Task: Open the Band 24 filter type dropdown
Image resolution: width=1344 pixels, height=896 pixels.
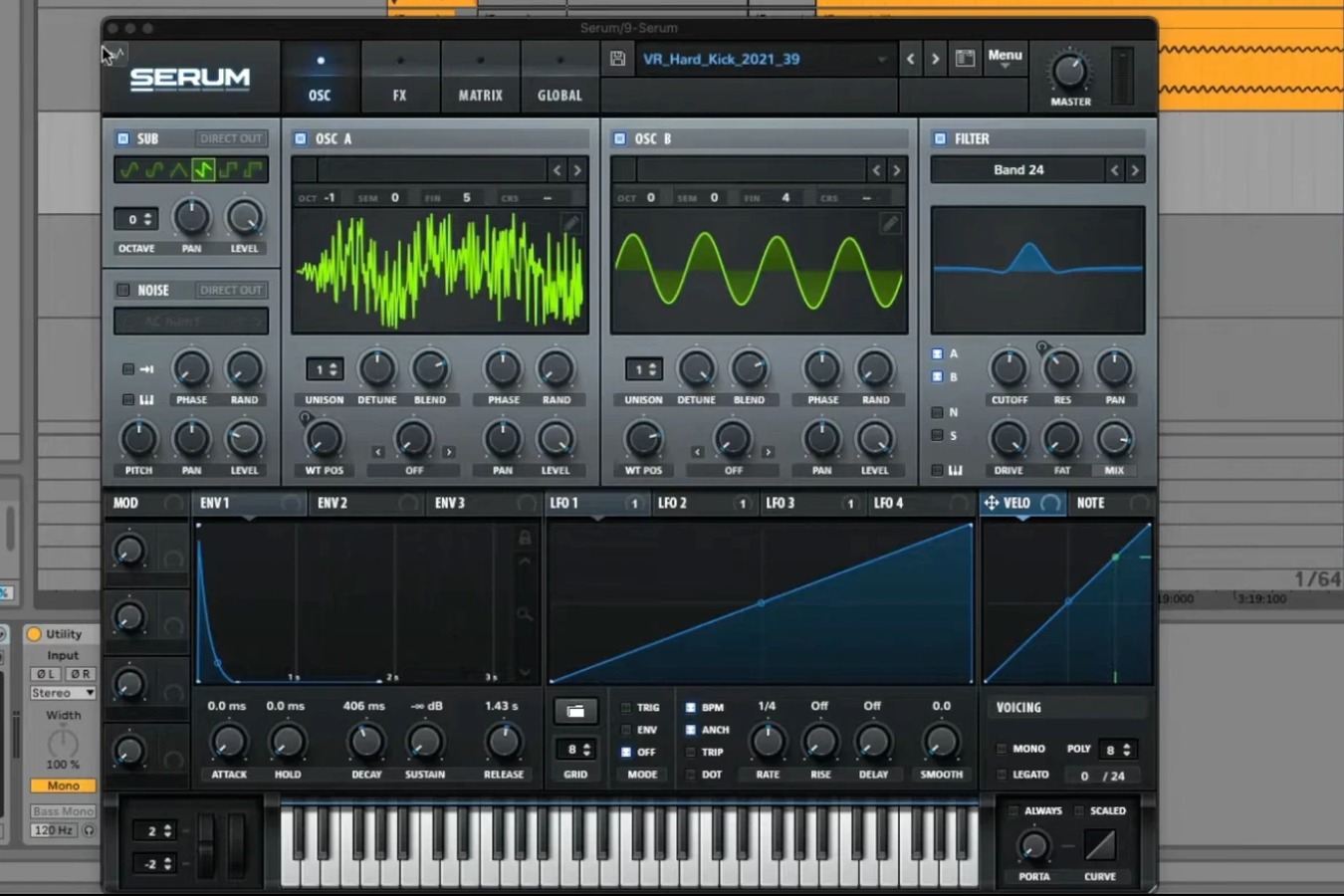Action: (1018, 170)
